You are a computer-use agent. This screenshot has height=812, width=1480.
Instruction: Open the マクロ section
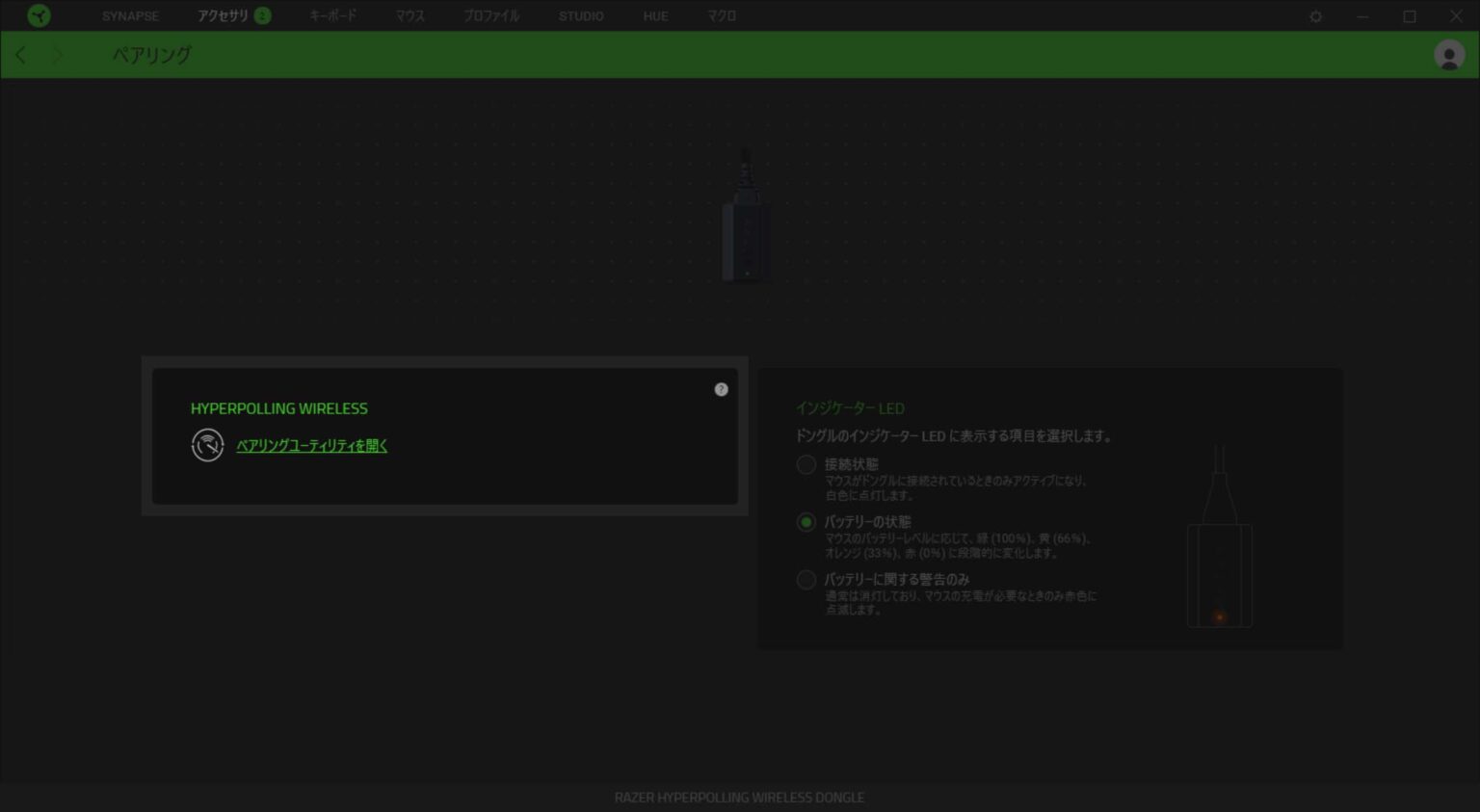click(722, 15)
